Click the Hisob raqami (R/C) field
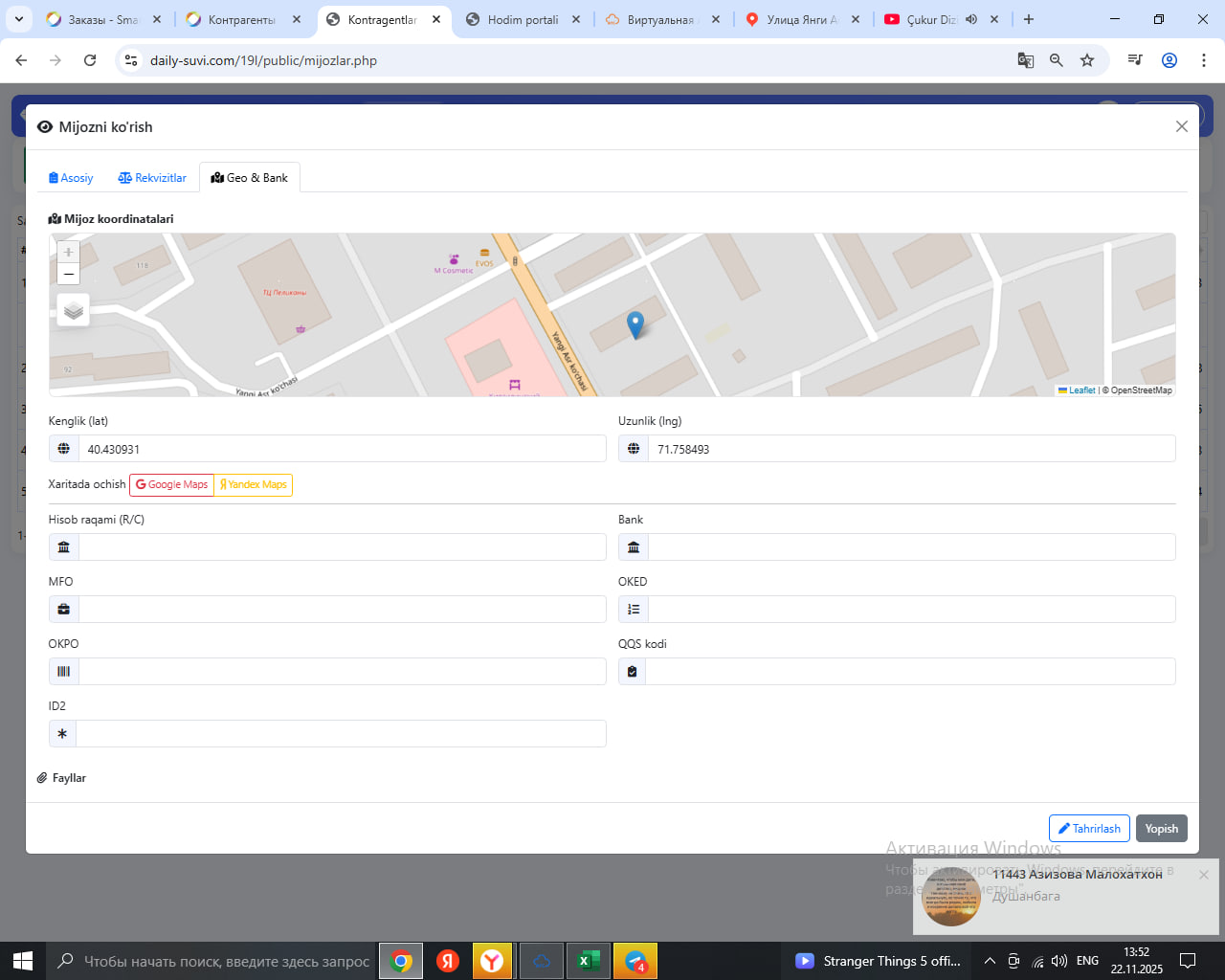The width and height of the screenshot is (1225, 980). [x=342, y=547]
